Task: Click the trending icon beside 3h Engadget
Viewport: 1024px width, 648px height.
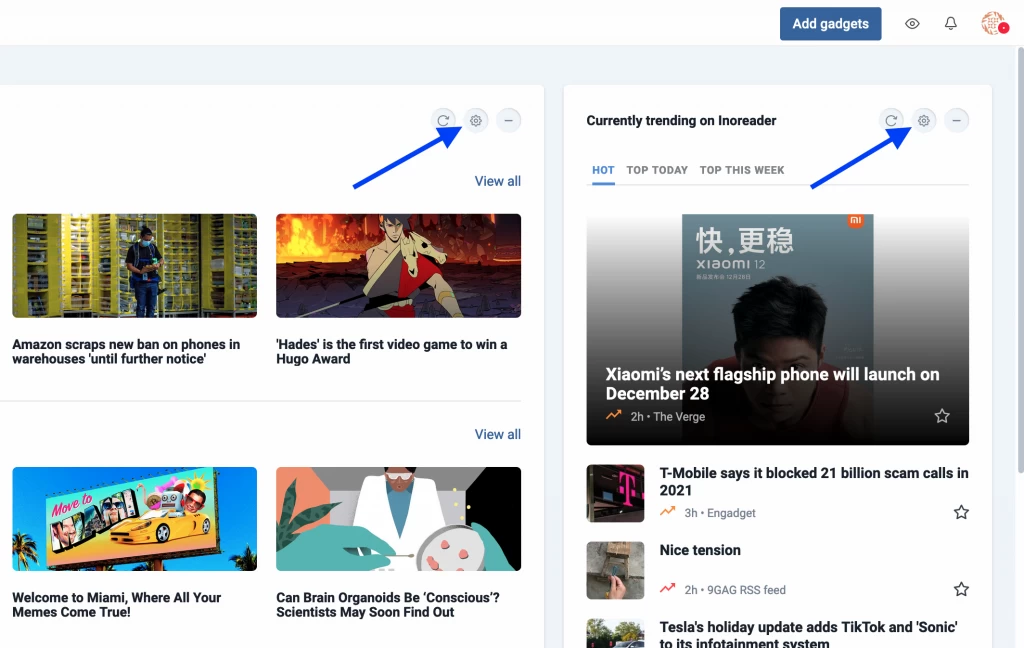Action: click(667, 511)
